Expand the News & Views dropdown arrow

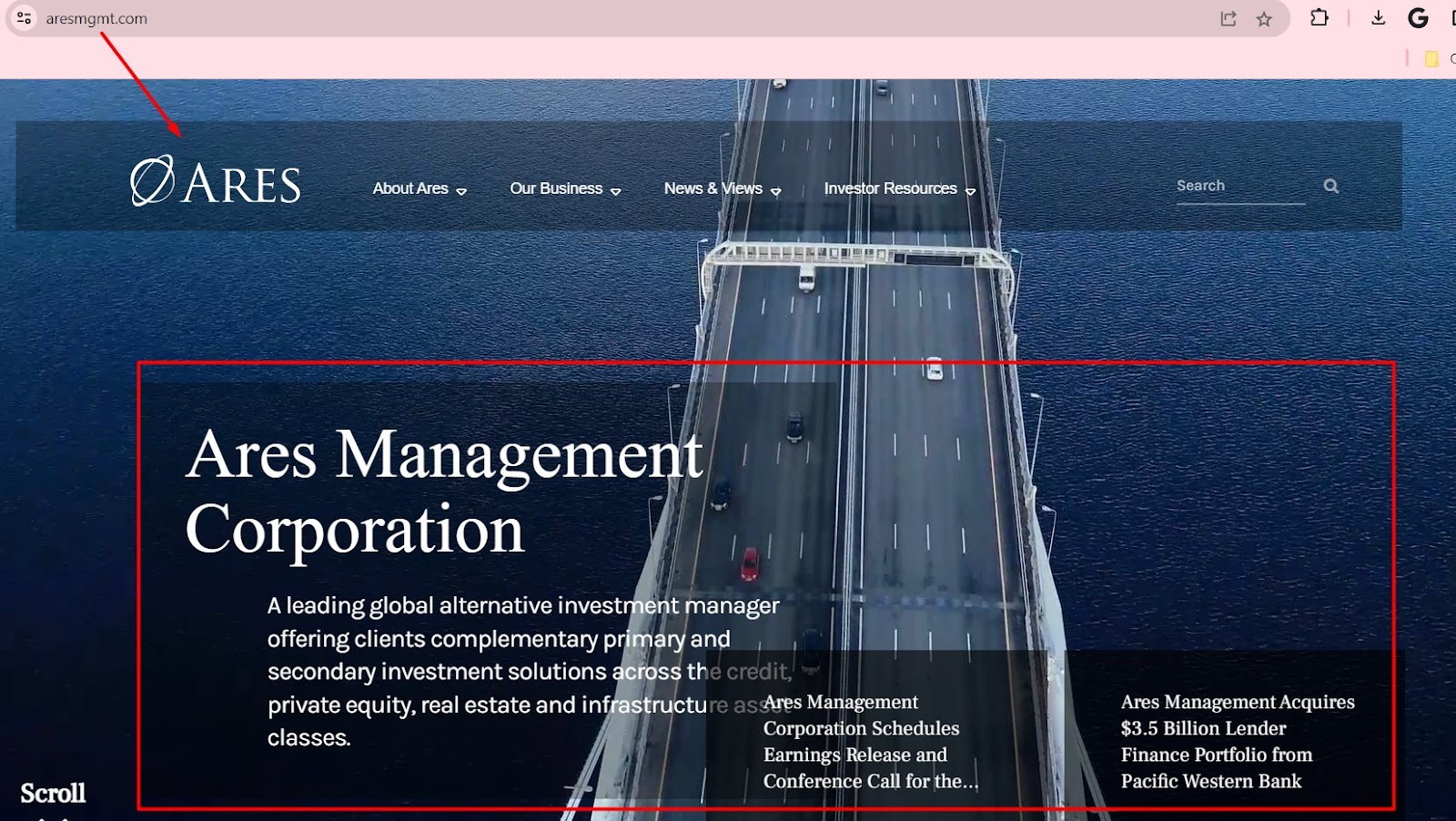(775, 191)
